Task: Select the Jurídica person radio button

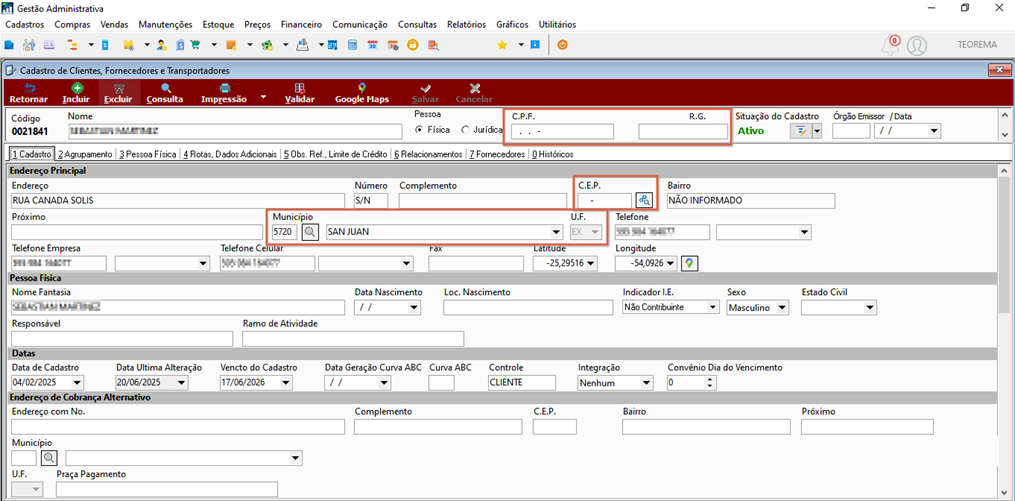Action: point(465,130)
